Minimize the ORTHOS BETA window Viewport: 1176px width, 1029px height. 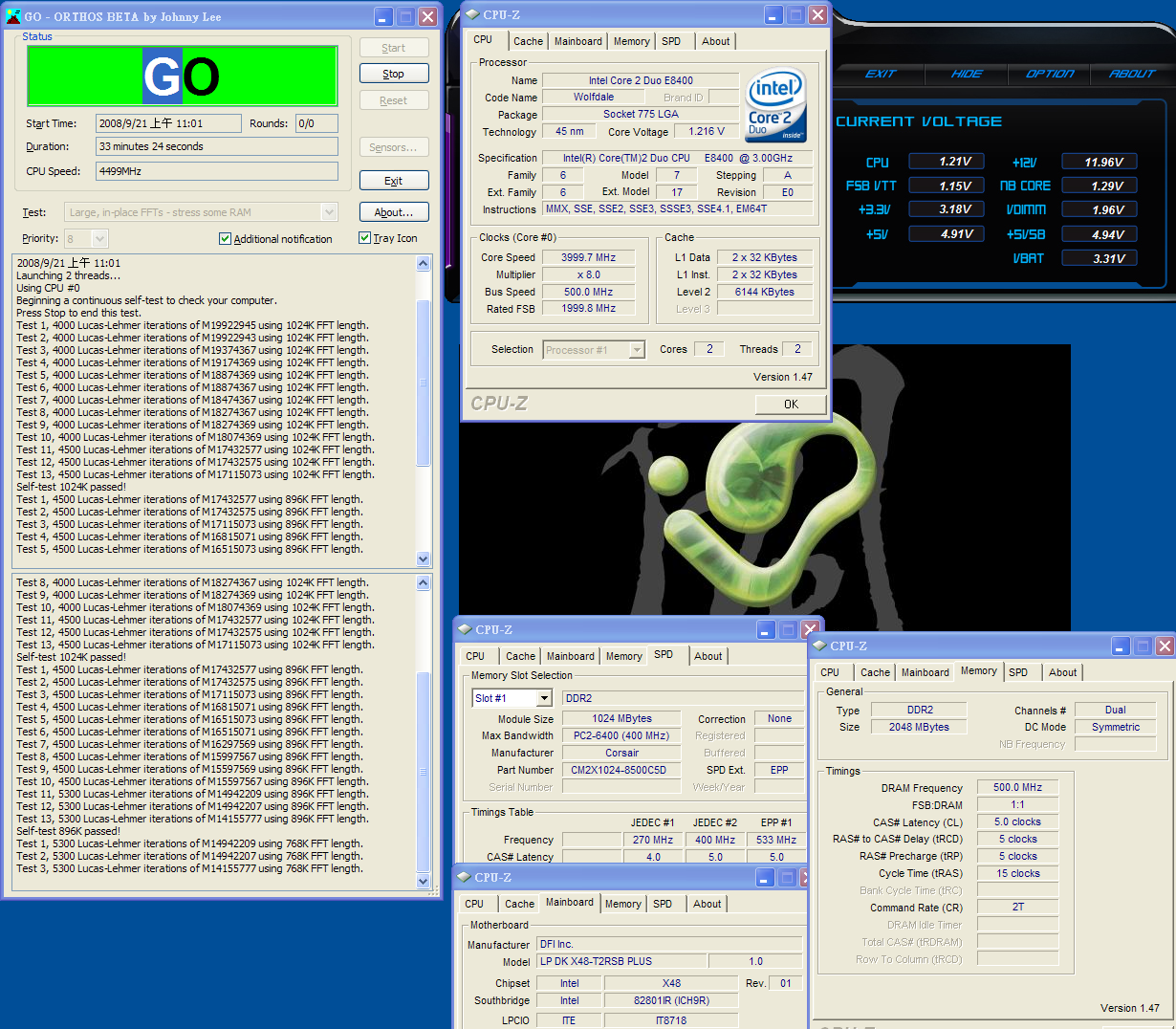(x=383, y=16)
